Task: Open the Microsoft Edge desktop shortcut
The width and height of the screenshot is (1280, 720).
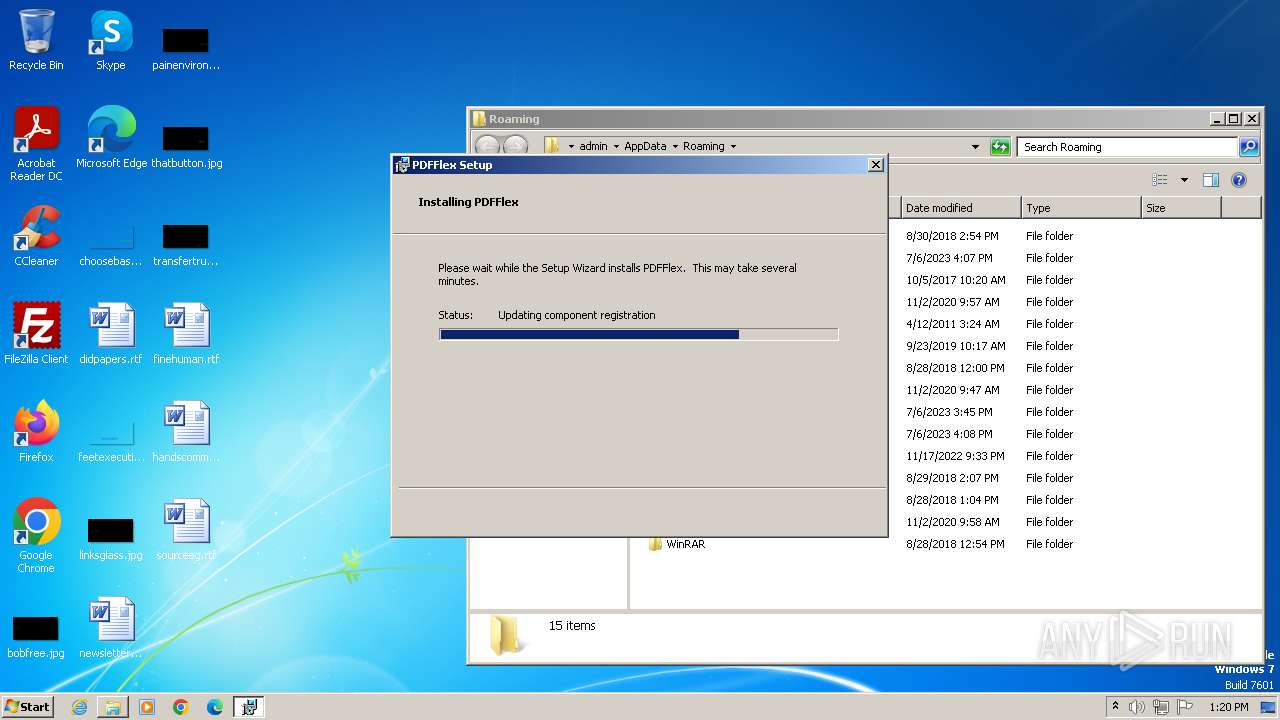Action: coord(111,138)
